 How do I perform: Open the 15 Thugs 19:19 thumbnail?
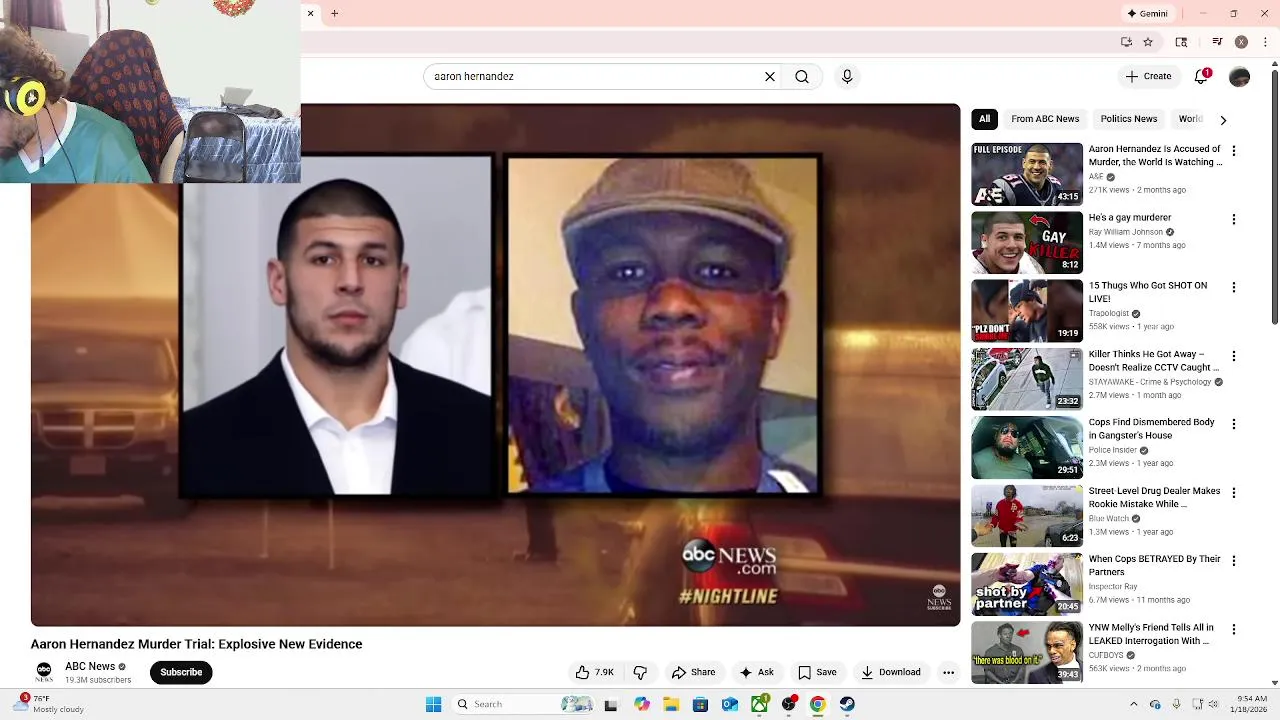[x=1027, y=311]
